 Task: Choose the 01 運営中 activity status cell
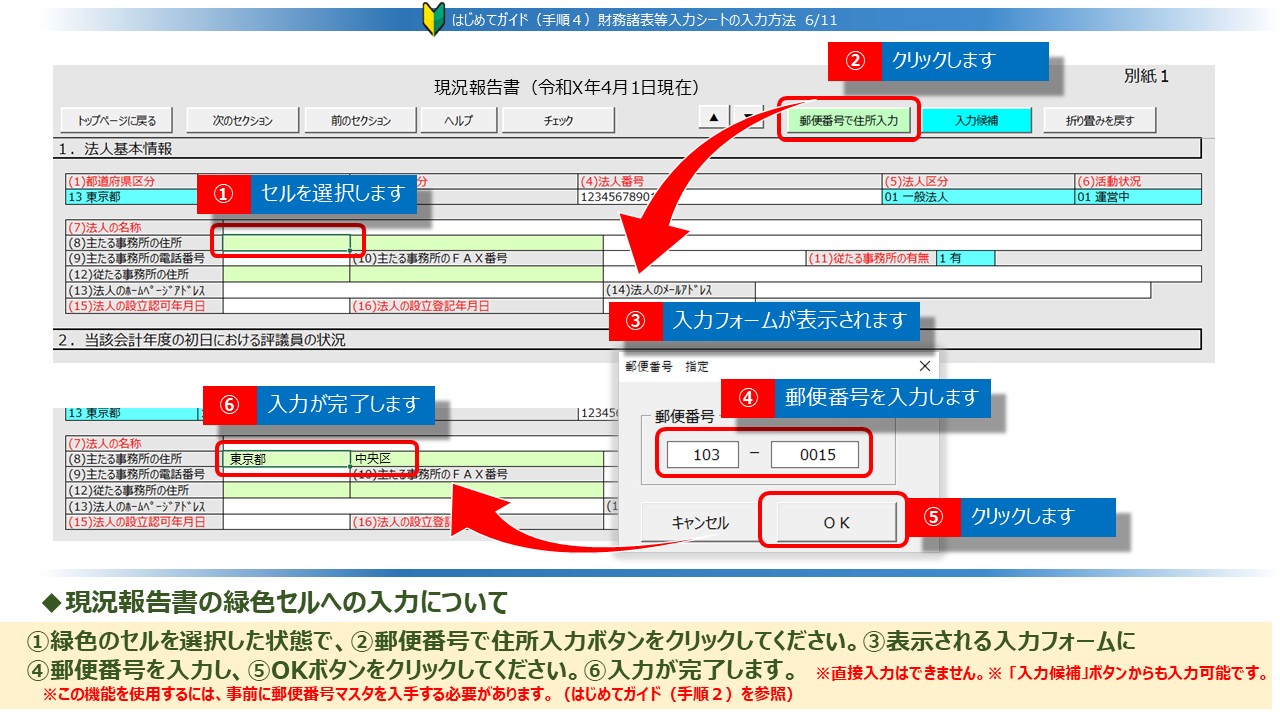click(1136, 197)
